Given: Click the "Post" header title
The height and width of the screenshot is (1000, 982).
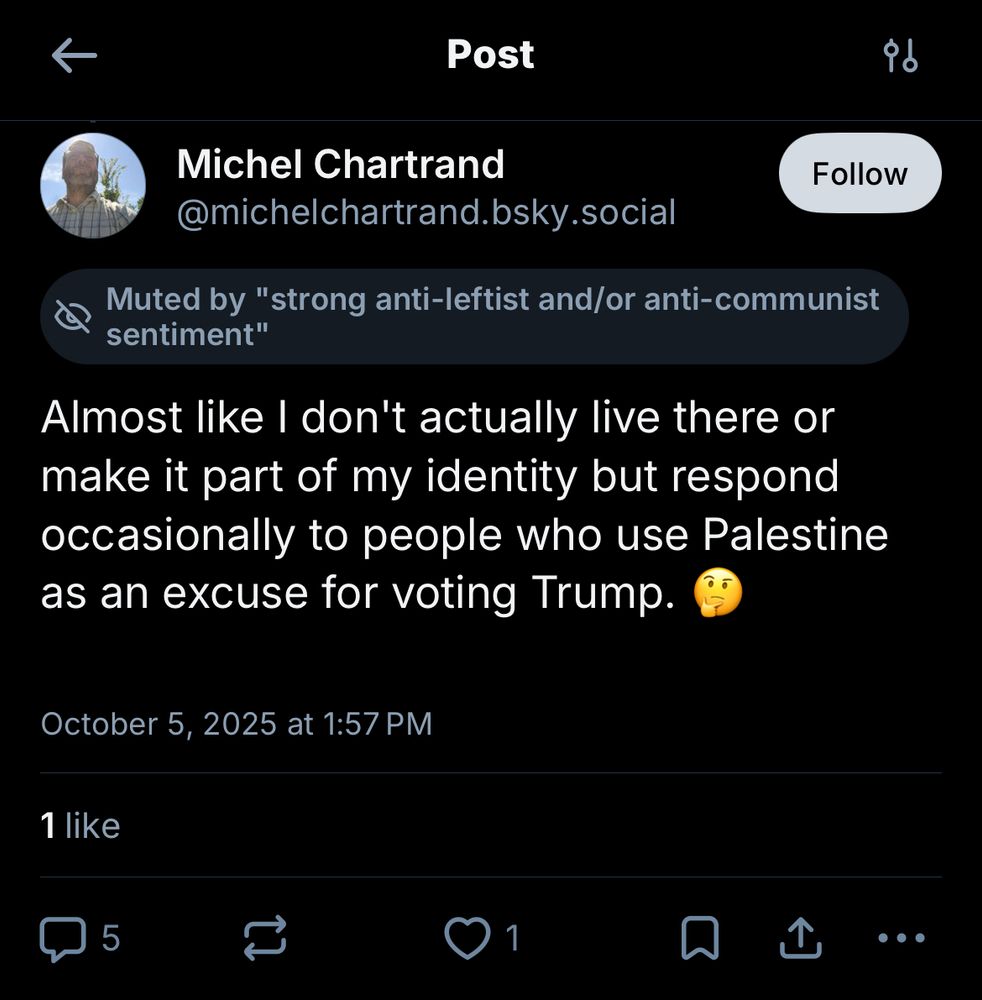Looking at the screenshot, I should coord(490,55).
